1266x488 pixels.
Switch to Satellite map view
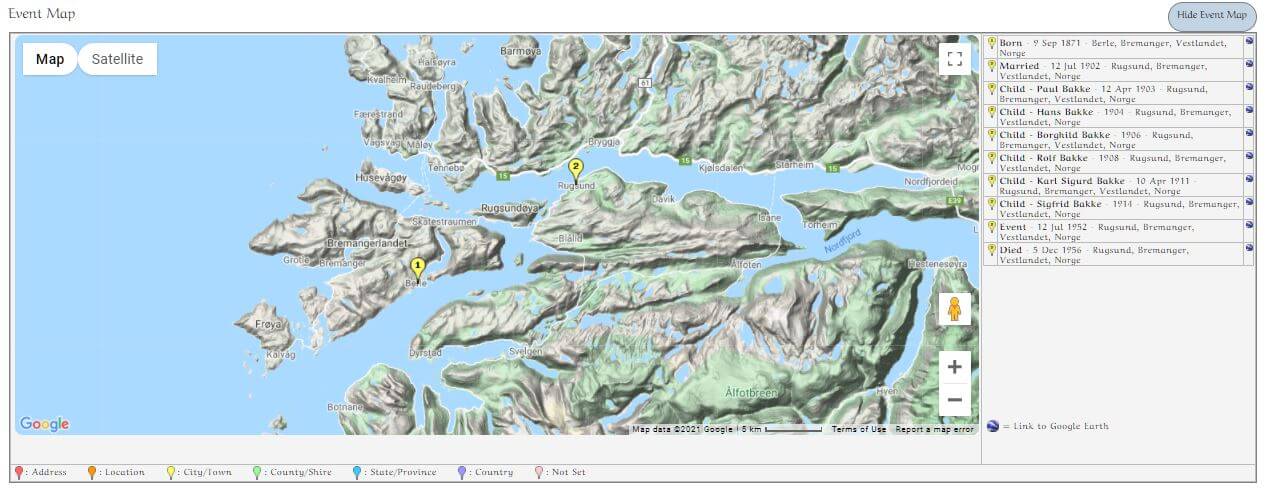[x=117, y=59]
